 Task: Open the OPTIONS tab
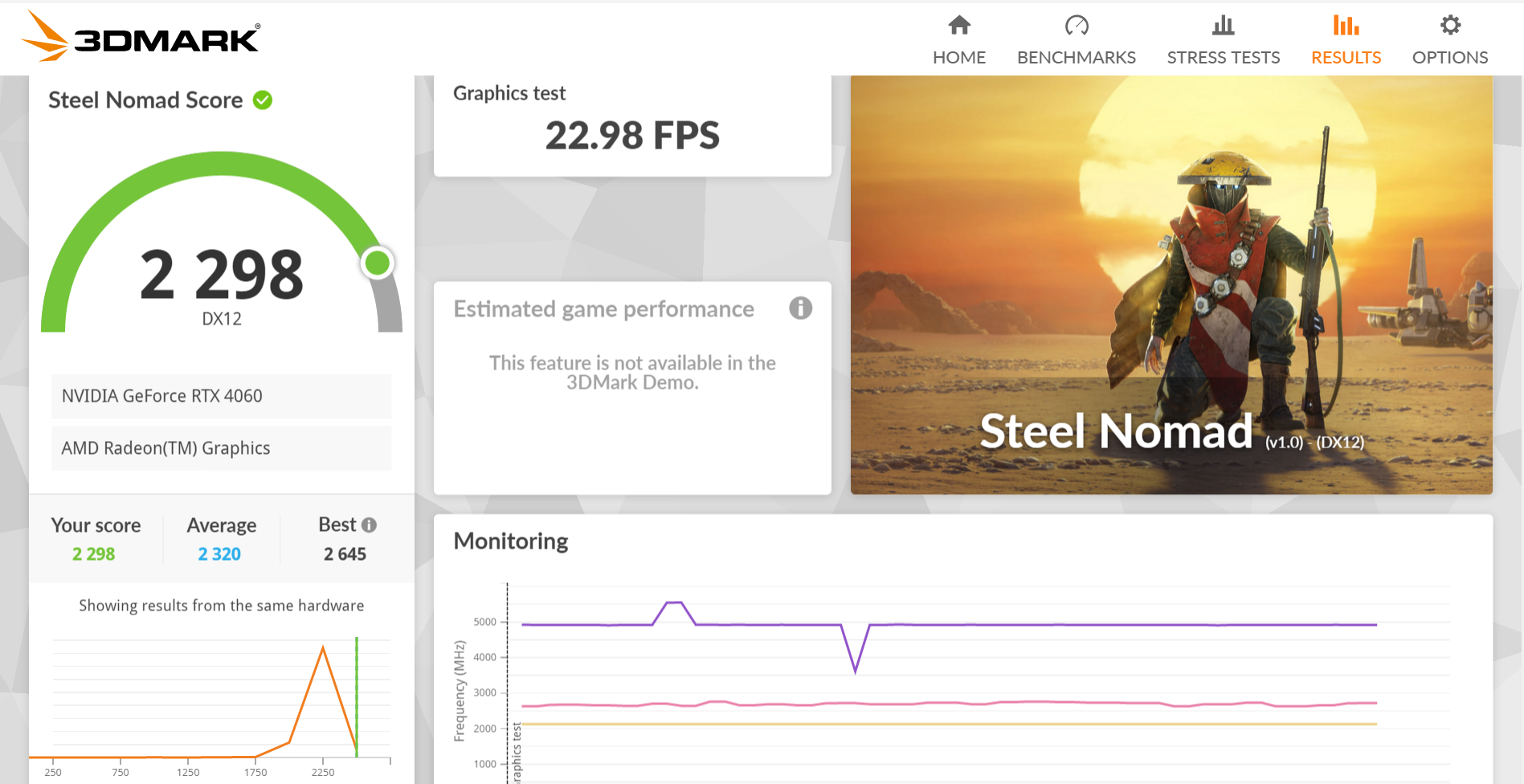point(1450,40)
